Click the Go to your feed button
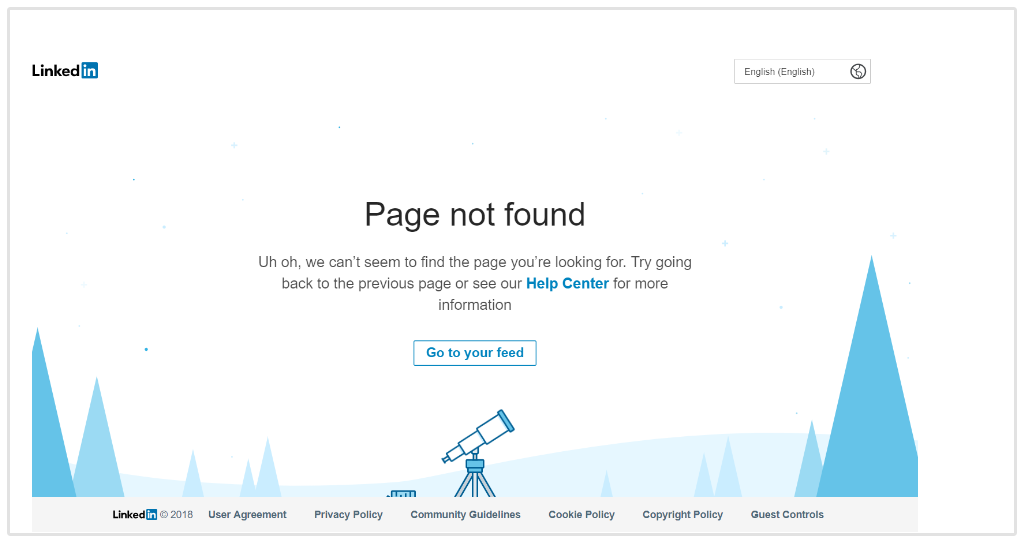This screenshot has height=543, width=1024. coord(475,353)
